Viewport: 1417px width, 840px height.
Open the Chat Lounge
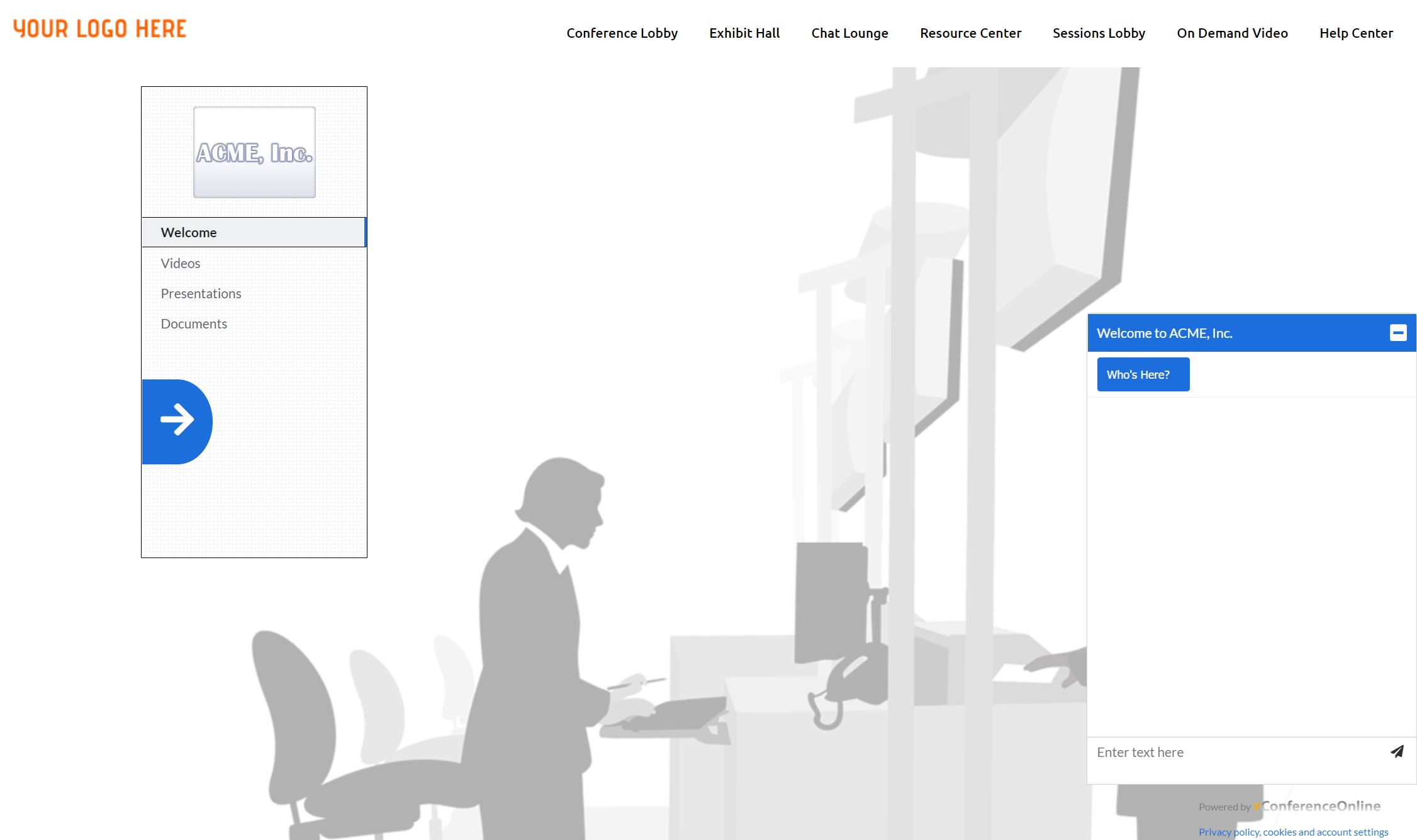[x=849, y=33]
